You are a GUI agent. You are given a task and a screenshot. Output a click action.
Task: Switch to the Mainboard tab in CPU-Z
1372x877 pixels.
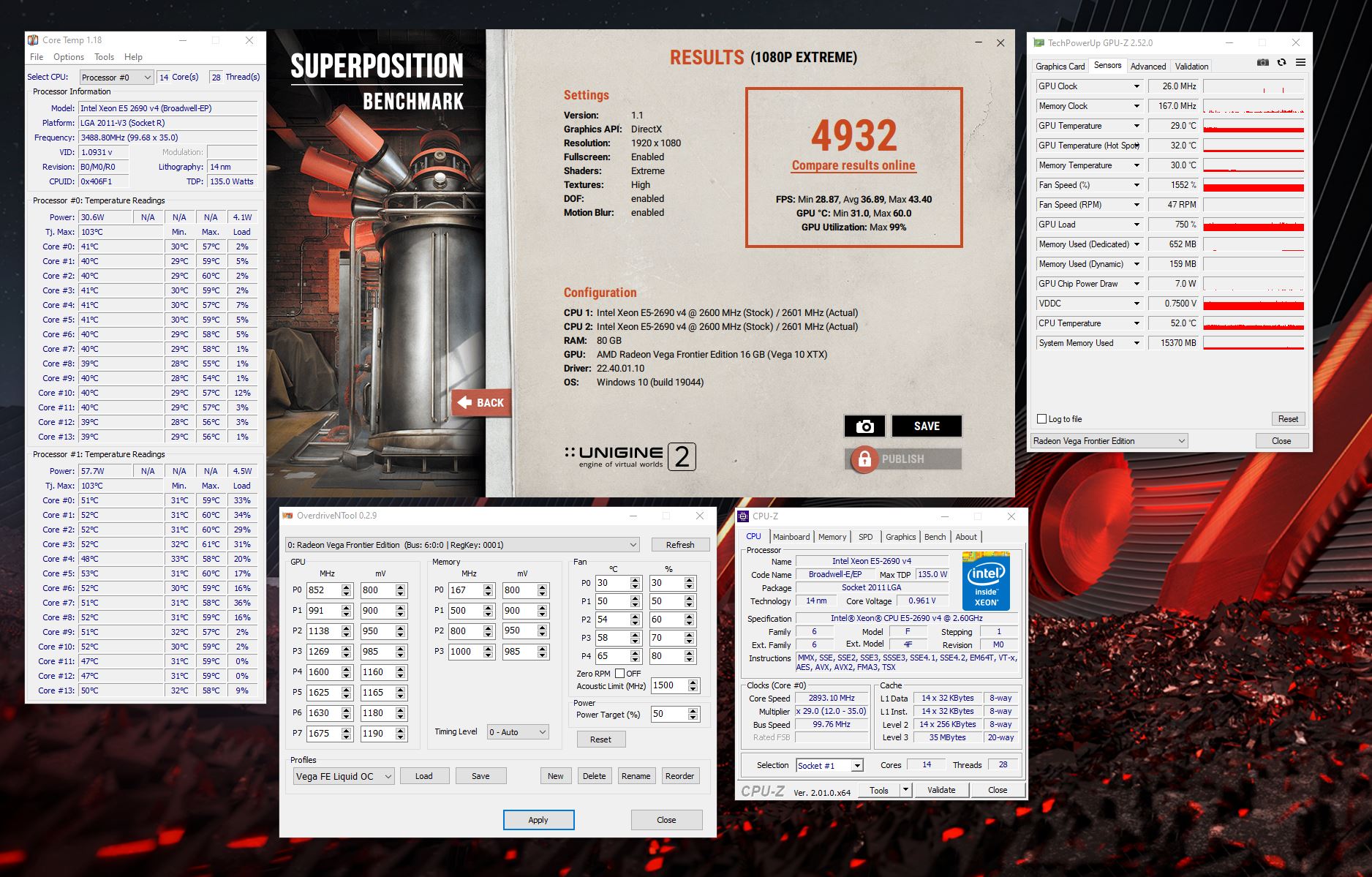(791, 537)
